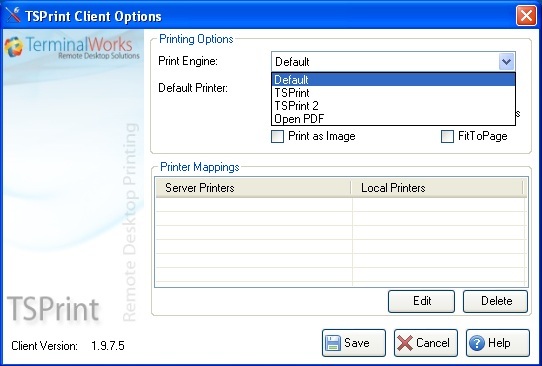This screenshot has width=542, height=366.
Task: Enable Print as Image checkbox
Action: point(277,136)
